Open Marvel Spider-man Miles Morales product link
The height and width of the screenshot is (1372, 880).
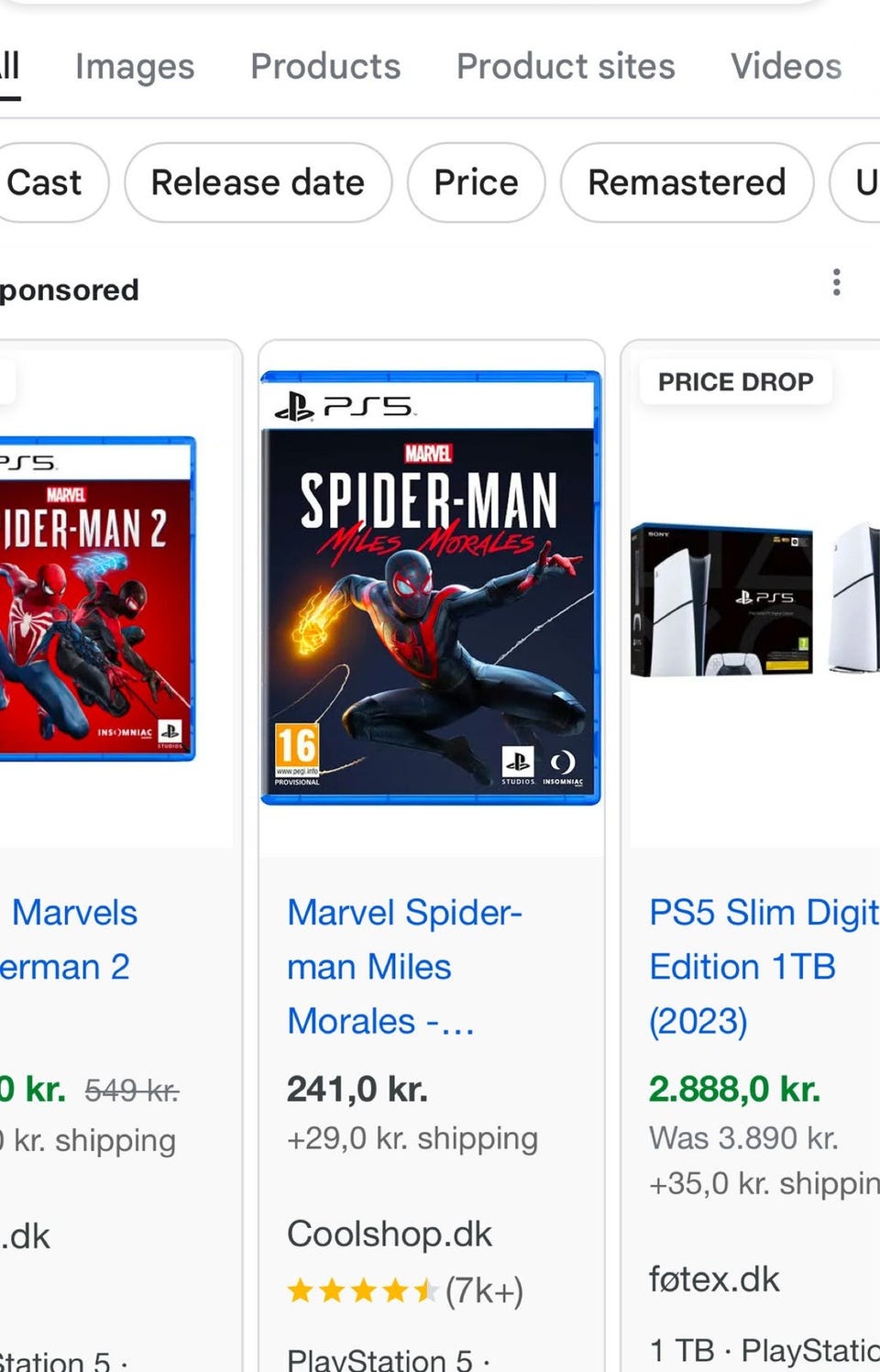[403, 966]
